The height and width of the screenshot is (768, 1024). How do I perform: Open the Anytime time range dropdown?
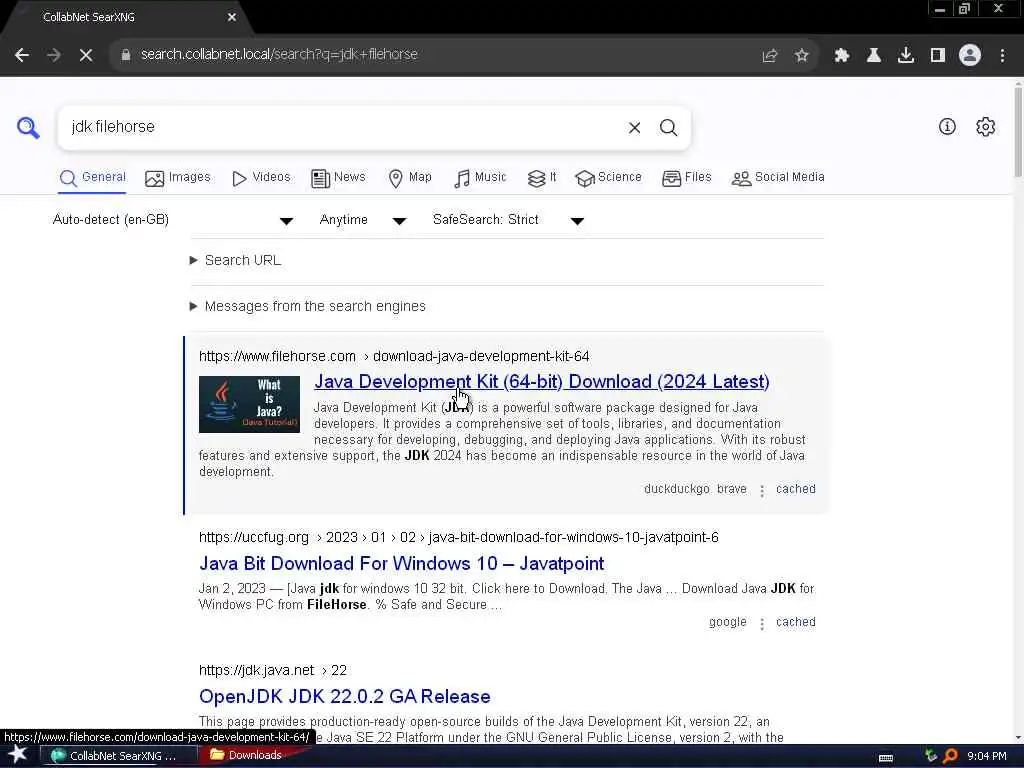[362, 220]
